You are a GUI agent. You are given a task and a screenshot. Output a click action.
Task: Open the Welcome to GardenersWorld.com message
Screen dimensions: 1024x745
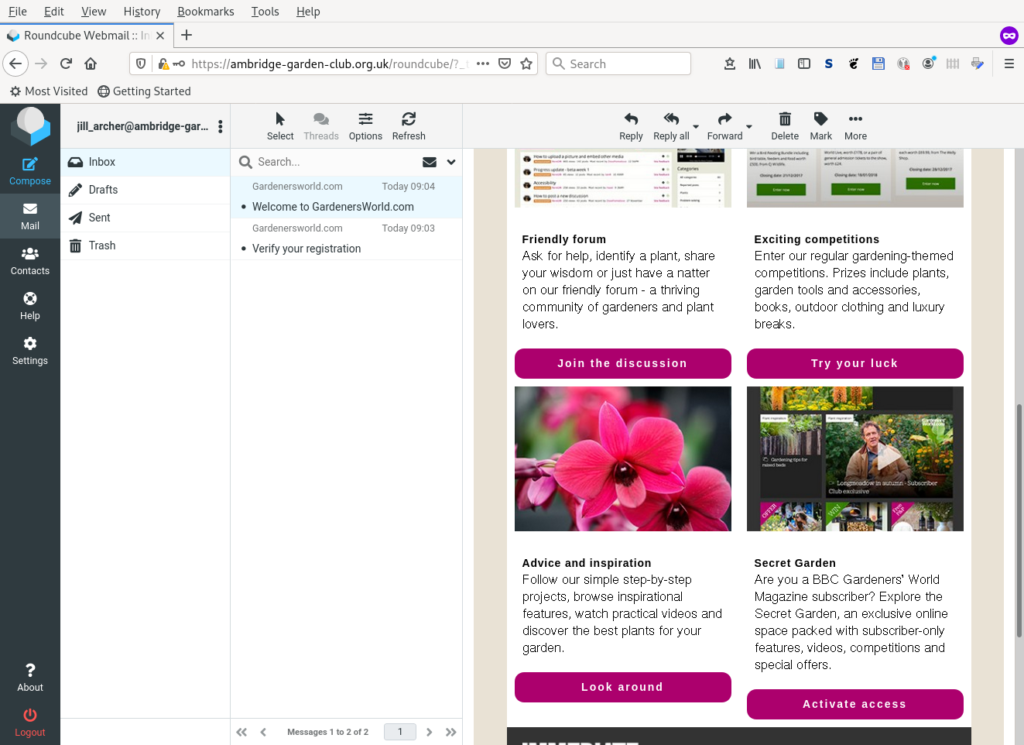click(346, 197)
